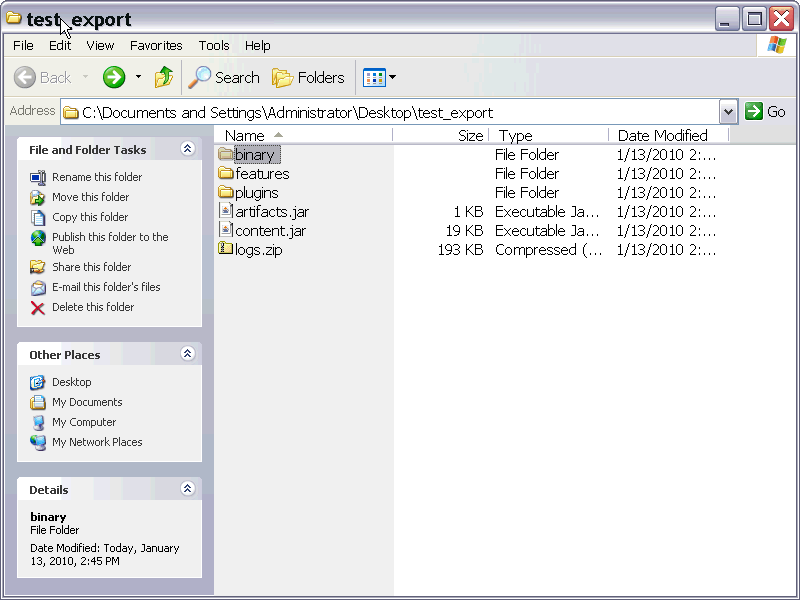Click the green Forward arrow button

click(x=114, y=78)
